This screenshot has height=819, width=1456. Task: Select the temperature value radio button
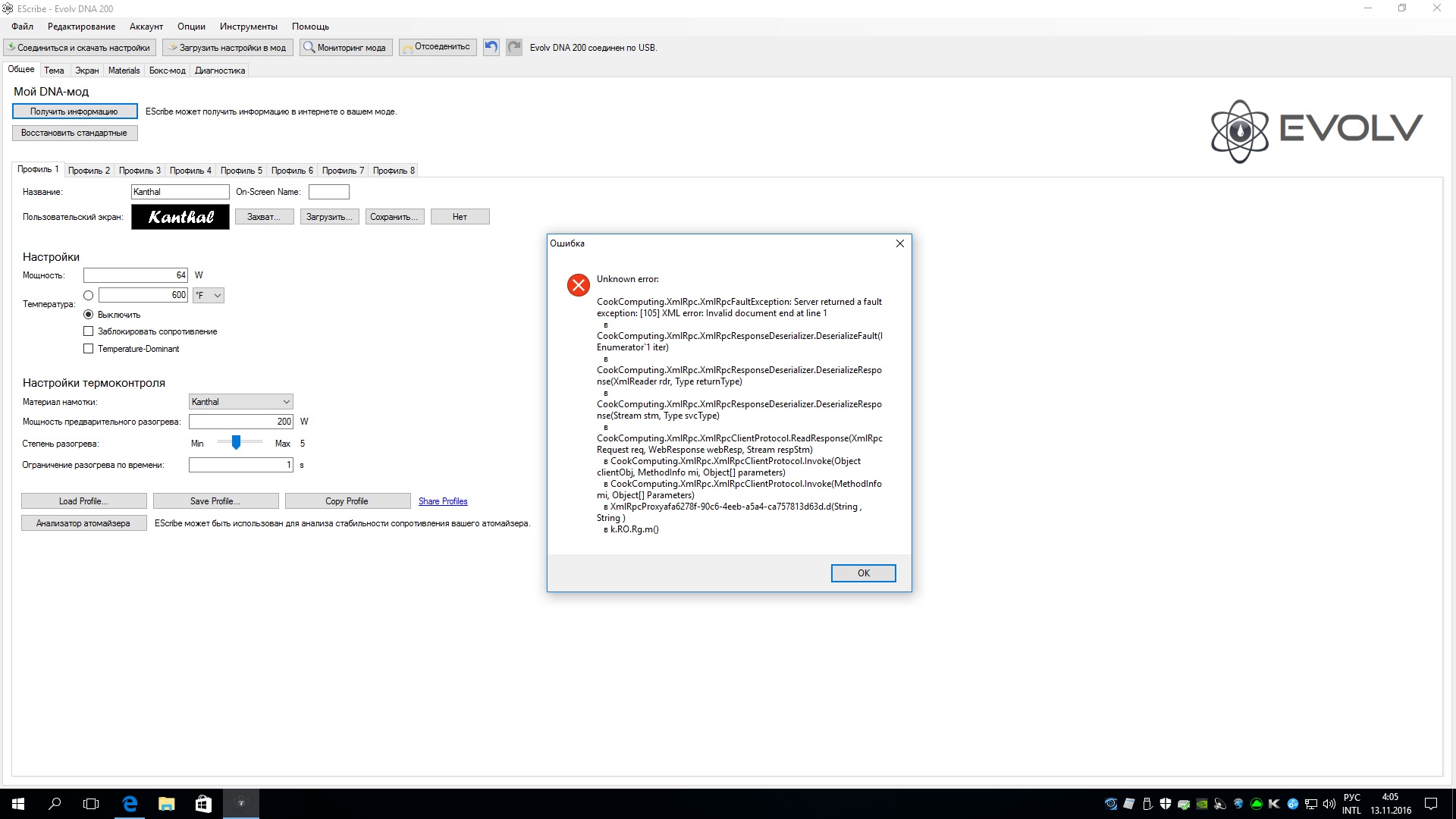click(x=89, y=296)
